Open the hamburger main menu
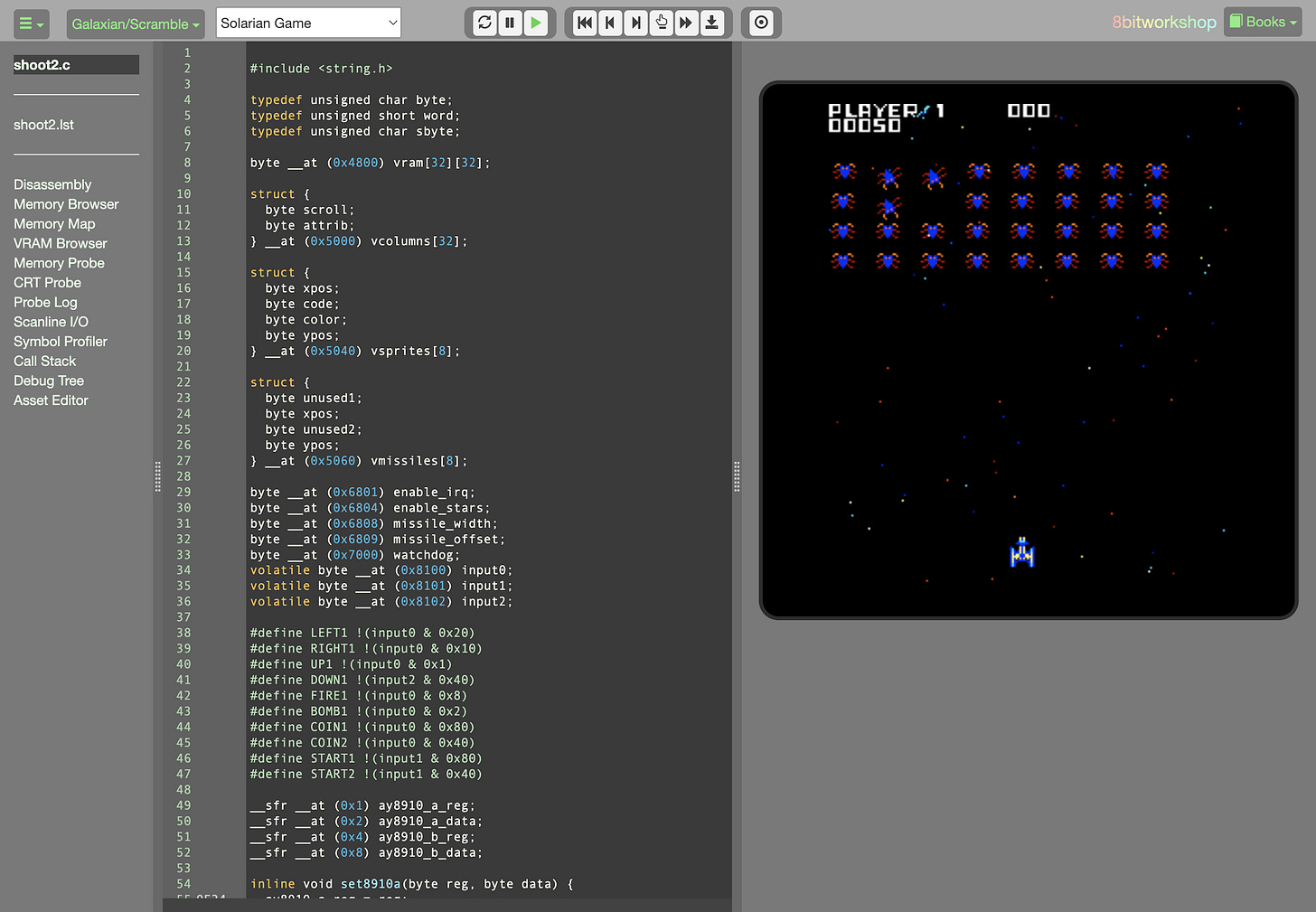This screenshot has height=912, width=1316. coord(31,24)
